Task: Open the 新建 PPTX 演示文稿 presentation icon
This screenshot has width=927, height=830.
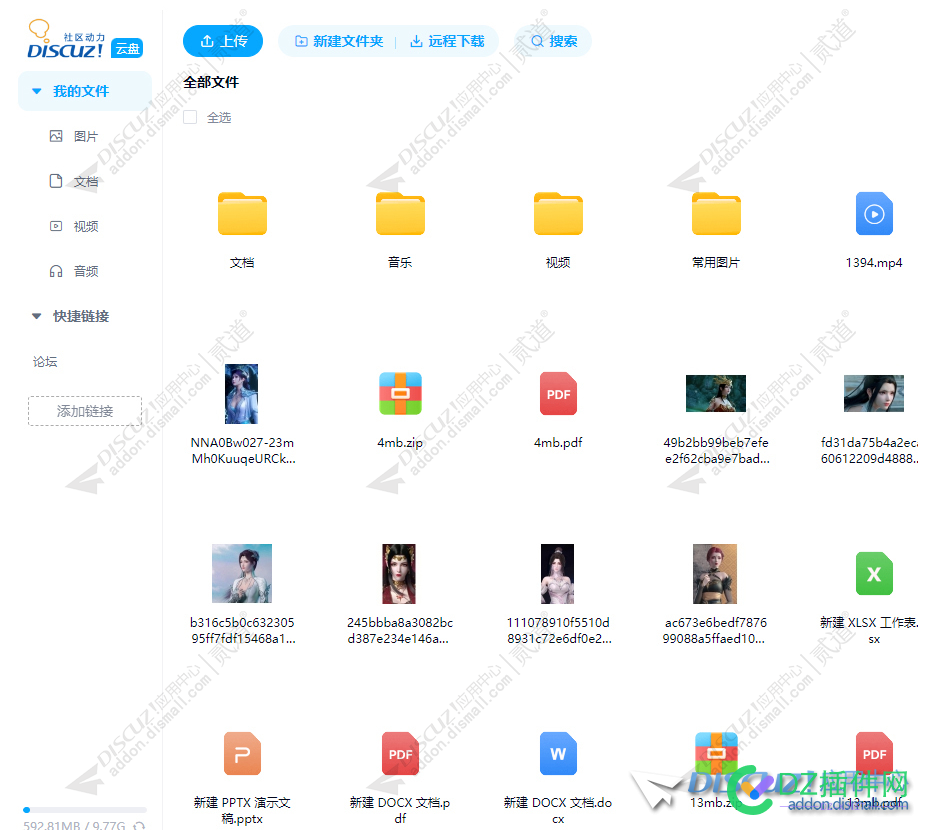Action: coord(242,754)
